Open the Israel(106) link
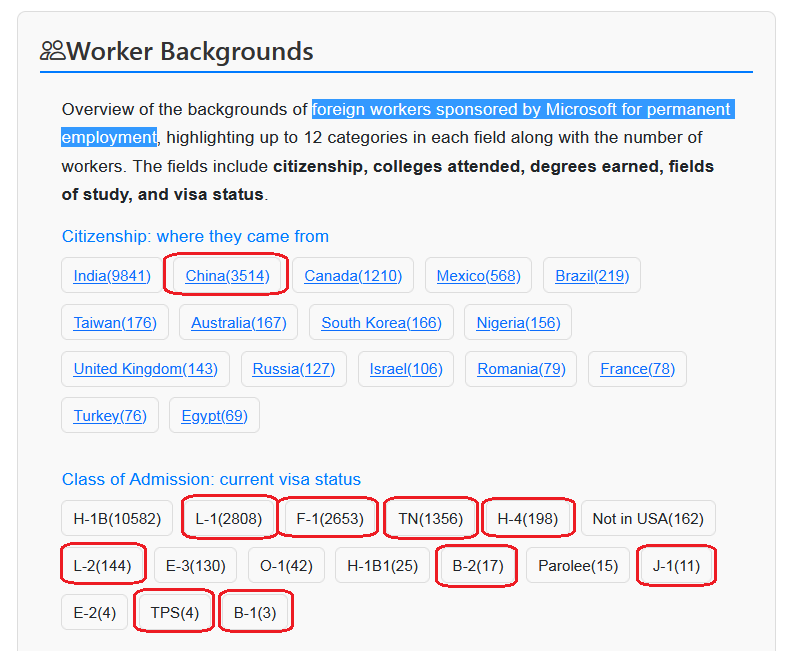Viewport: 805px width, 672px height. 406,369
